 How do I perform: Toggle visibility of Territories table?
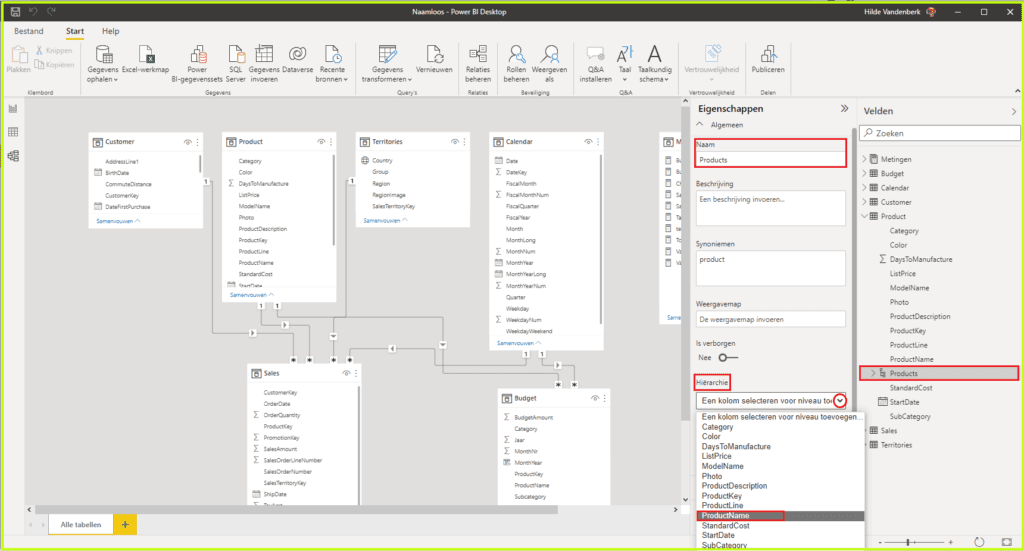[x=455, y=142]
